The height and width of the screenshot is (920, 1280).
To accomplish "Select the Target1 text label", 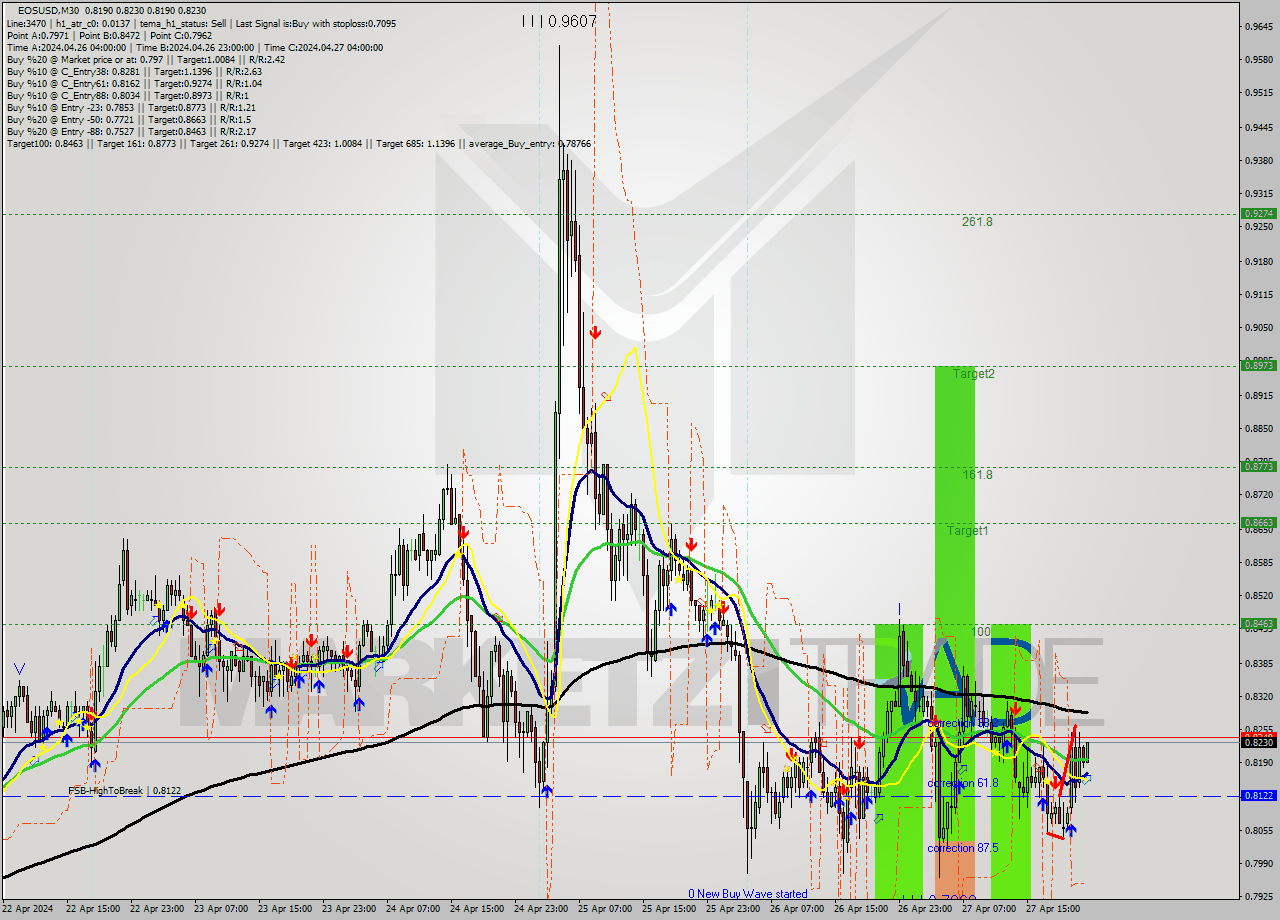I will point(967,531).
